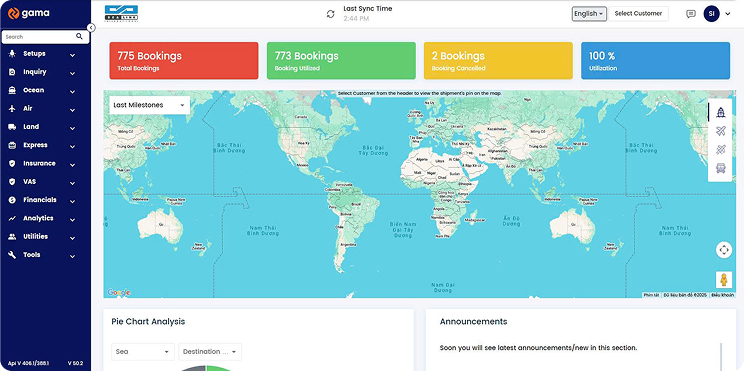Expand the Financials menu chevron
This screenshot has height=371, width=744.
pos(72,201)
